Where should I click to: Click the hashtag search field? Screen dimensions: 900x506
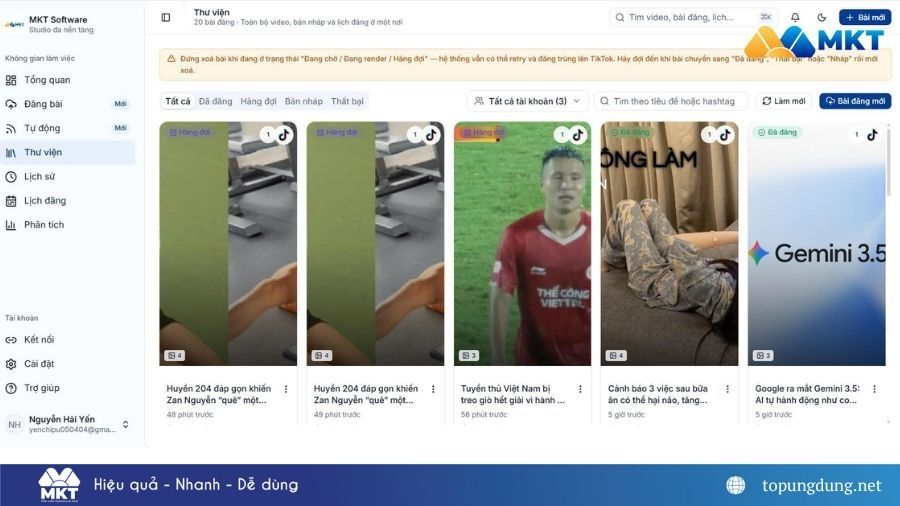(670, 101)
